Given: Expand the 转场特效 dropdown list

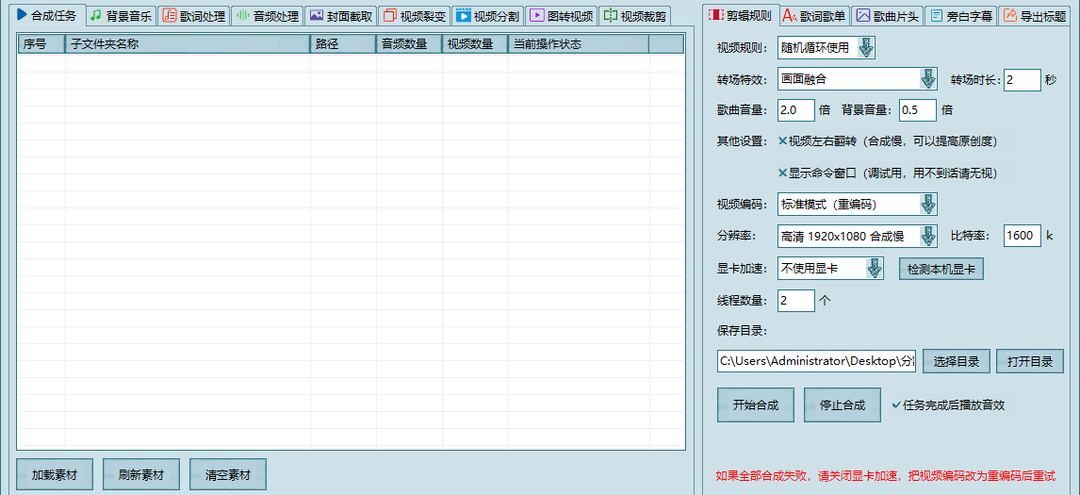Looking at the screenshot, I should click(x=927, y=80).
